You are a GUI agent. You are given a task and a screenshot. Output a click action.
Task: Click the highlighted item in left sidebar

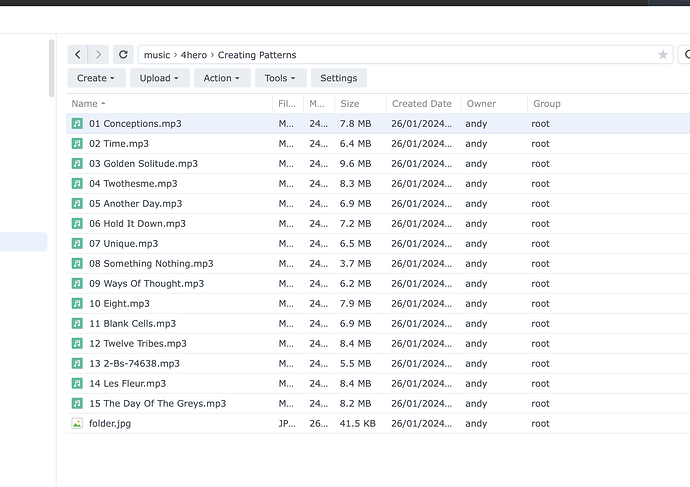tap(23, 242)
